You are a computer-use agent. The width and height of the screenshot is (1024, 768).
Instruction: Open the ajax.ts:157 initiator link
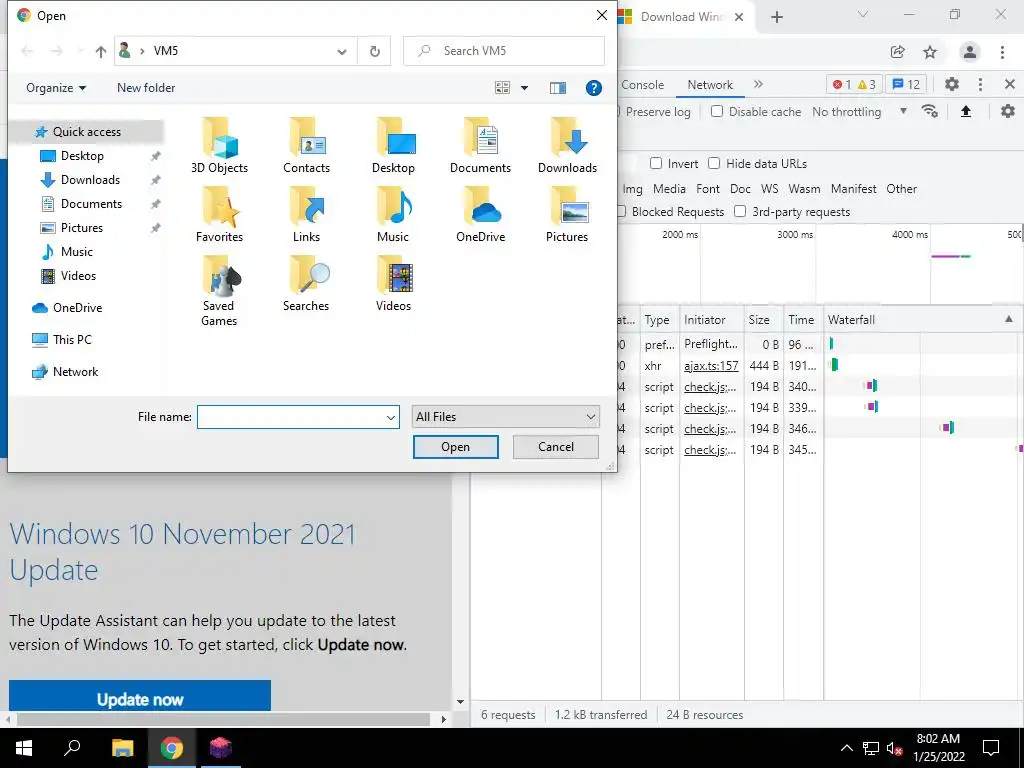pyautogui.click(x=711, y=366)
